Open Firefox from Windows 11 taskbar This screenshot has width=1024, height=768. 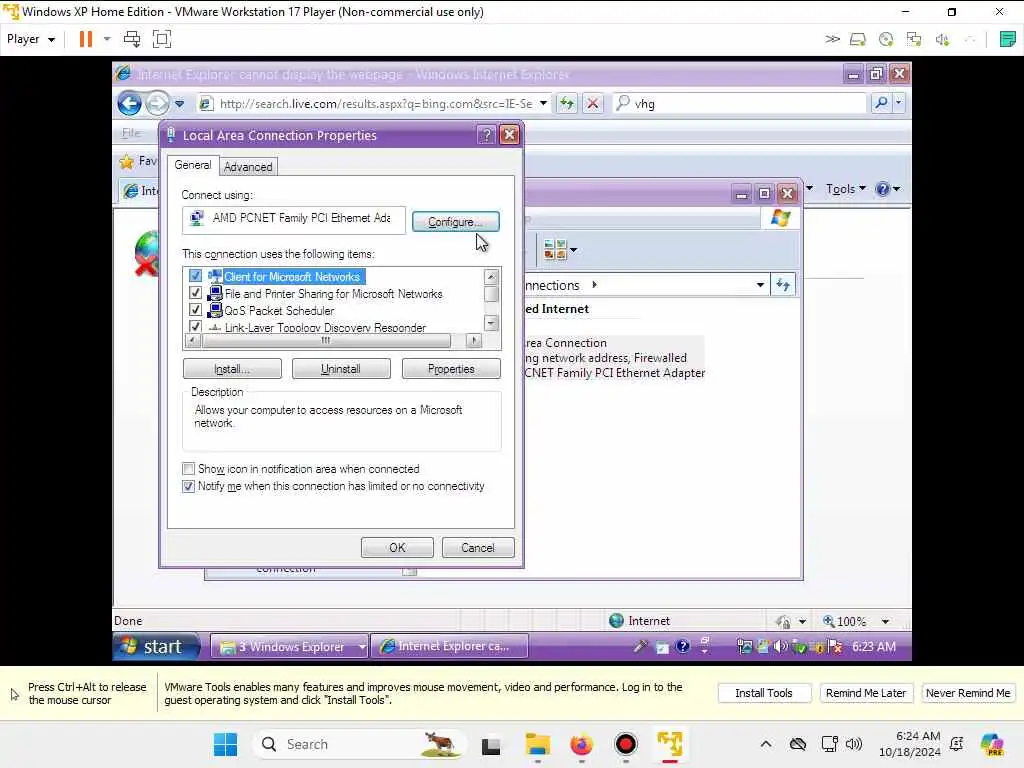pos(581,744)
